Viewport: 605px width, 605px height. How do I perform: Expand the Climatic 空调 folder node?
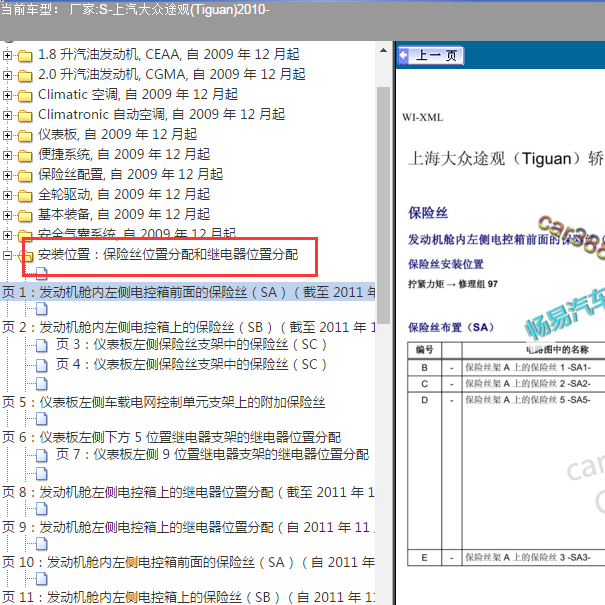[7, 95]
